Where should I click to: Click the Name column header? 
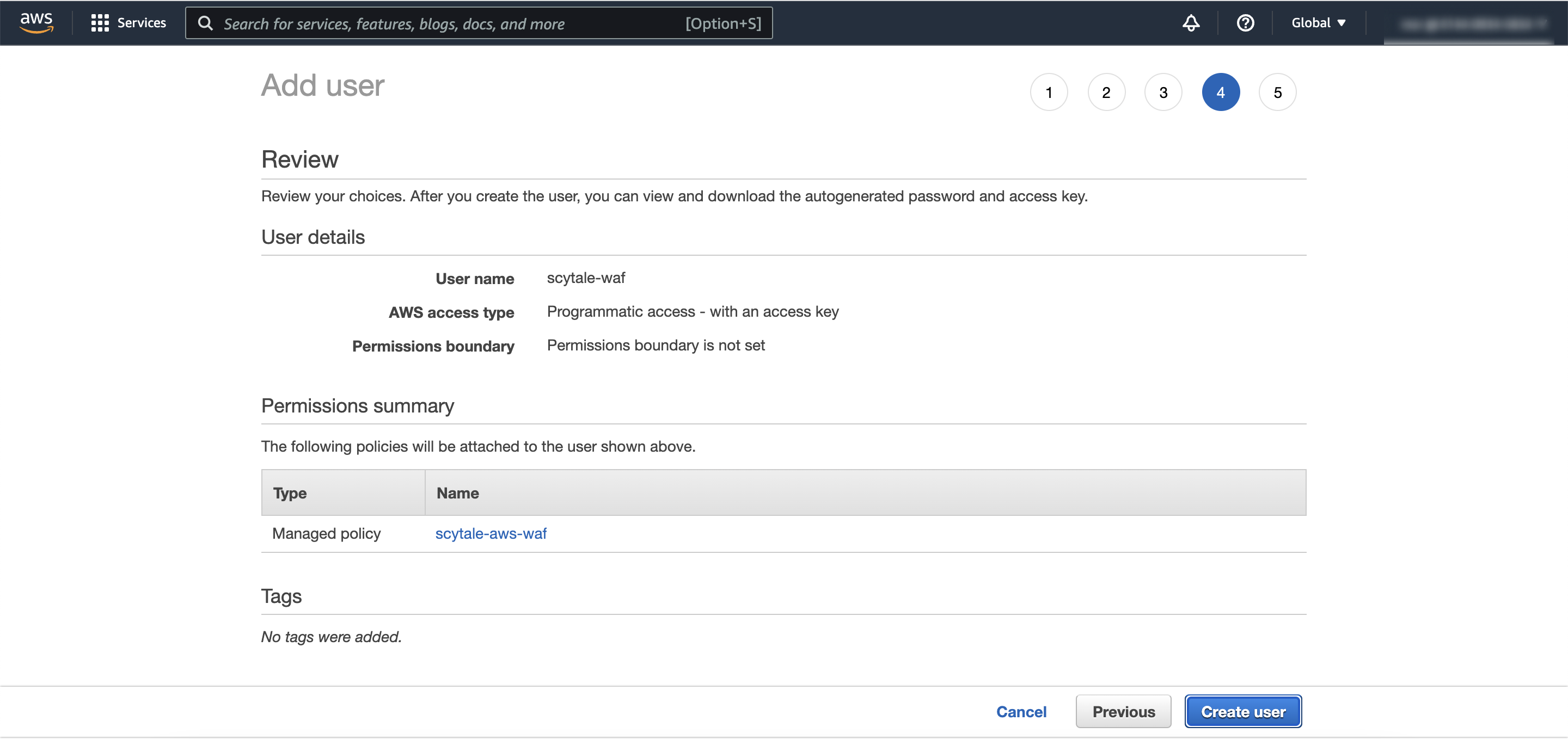[x=865, y=492]
